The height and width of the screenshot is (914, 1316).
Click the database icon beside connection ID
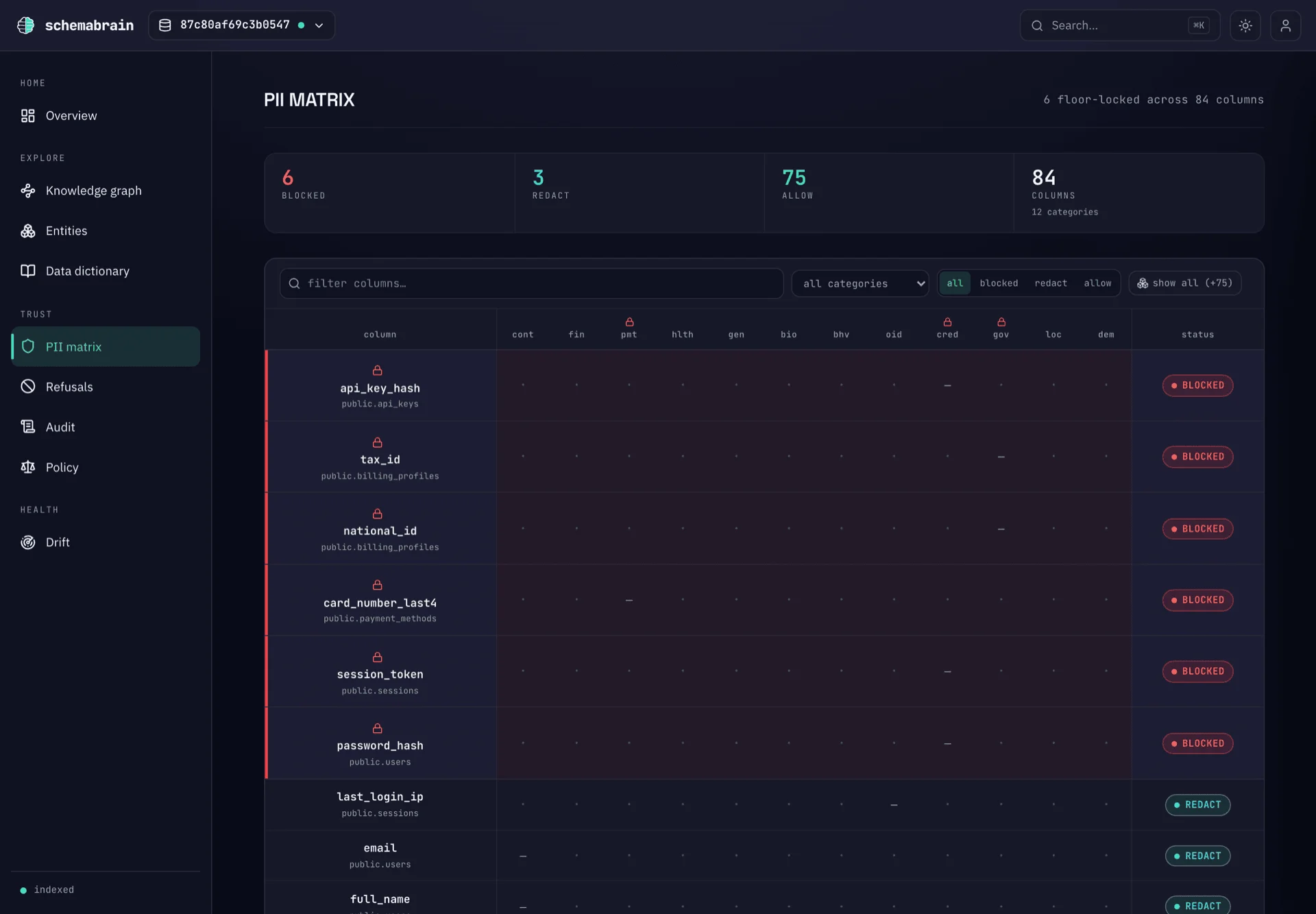(x=165, y=25)
